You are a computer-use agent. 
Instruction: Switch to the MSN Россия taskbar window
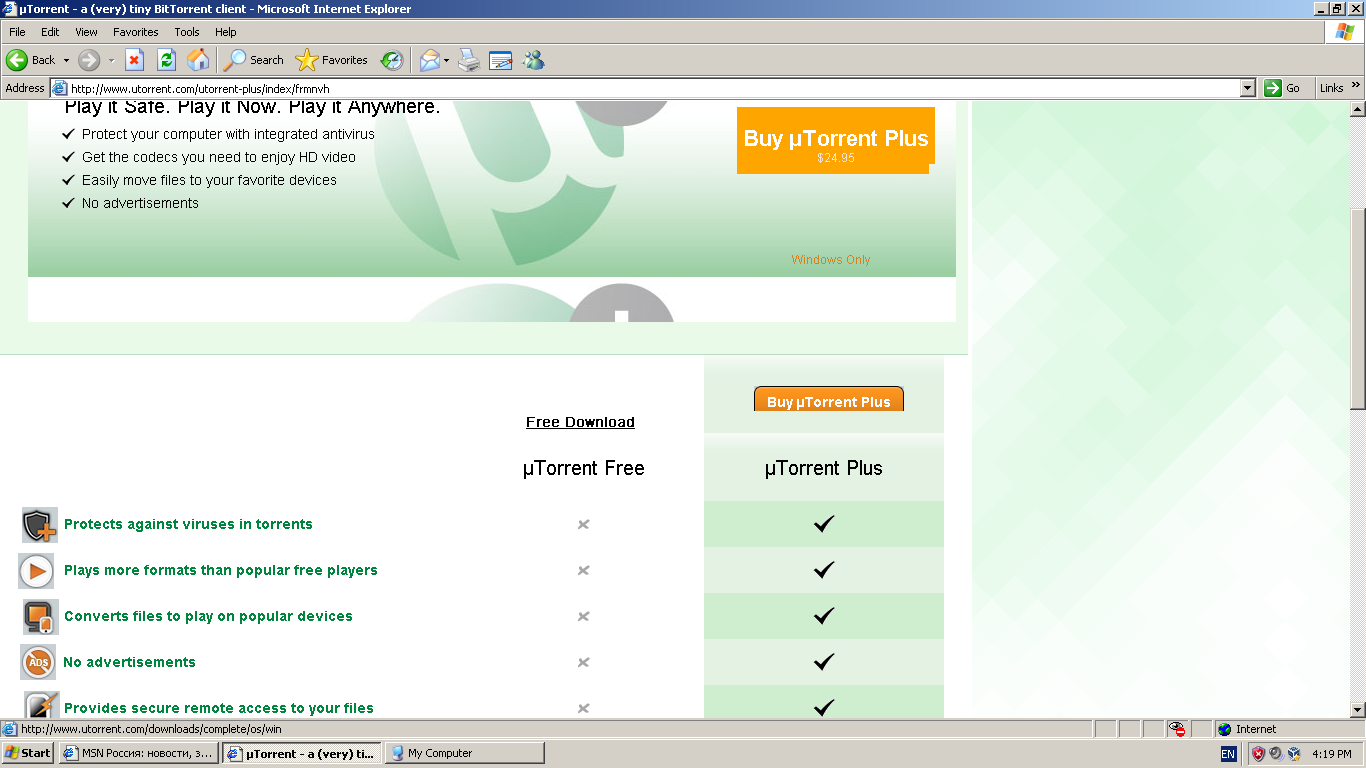(138, 753)
